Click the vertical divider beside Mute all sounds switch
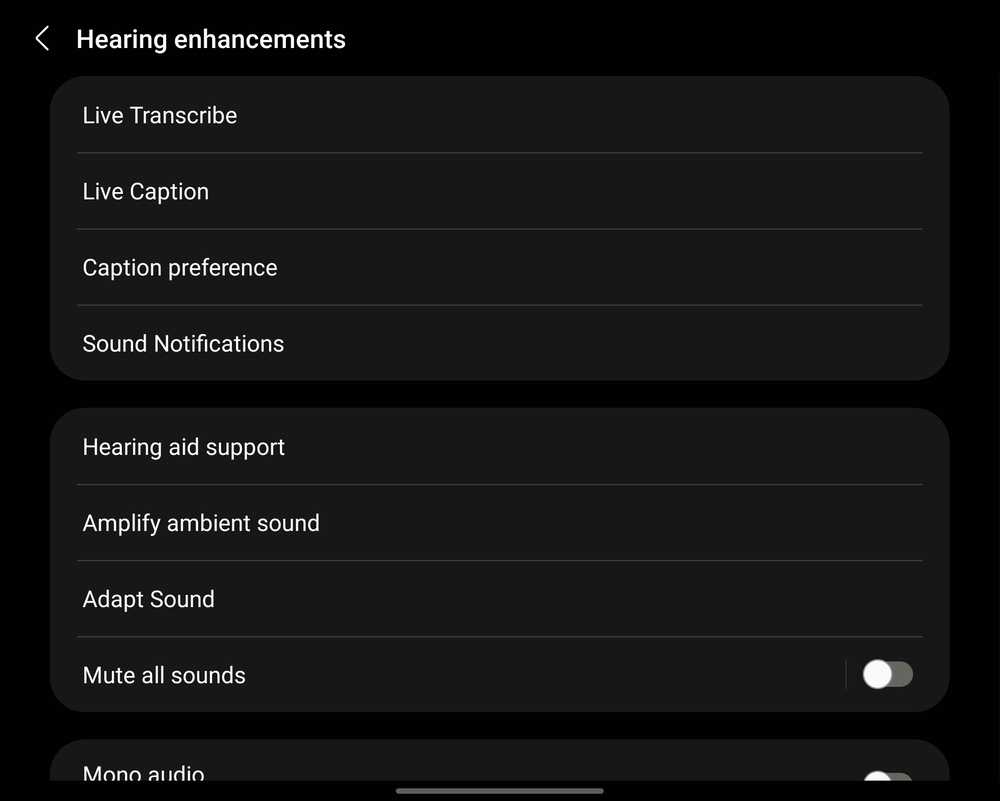The image size is (1000, 801). coord(846,675)
